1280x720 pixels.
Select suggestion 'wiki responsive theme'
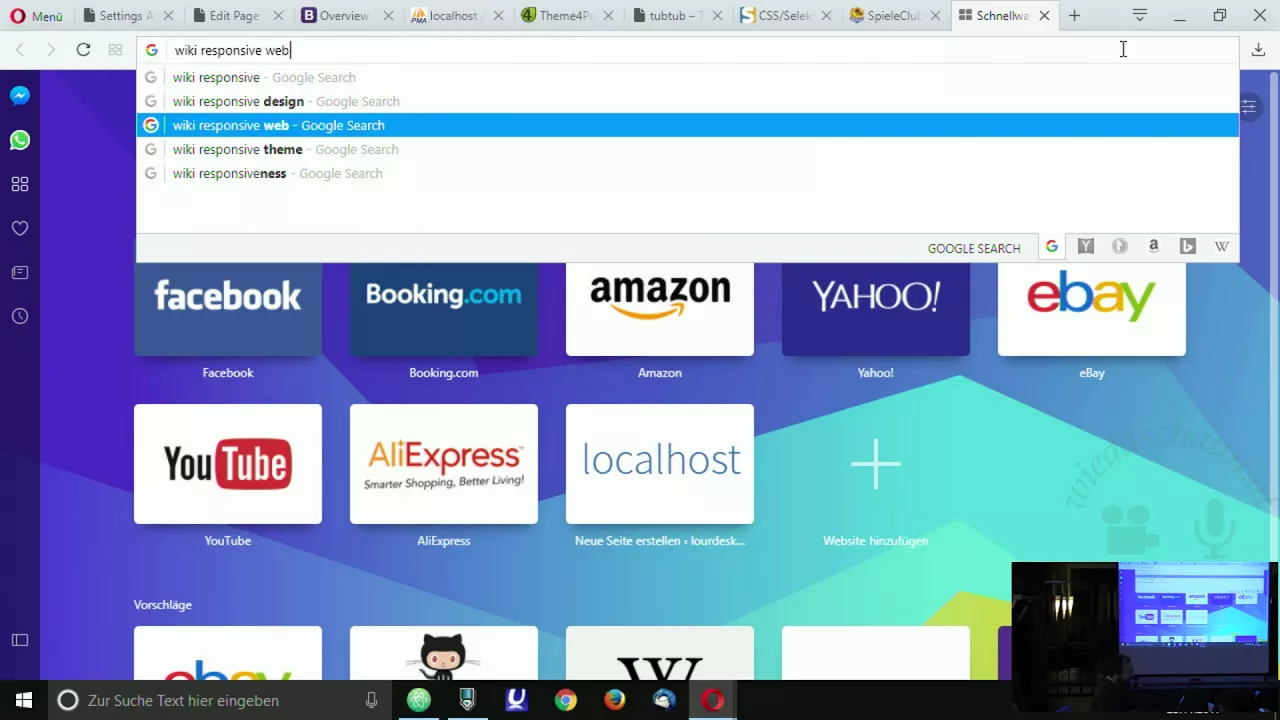tap(687, 149)
